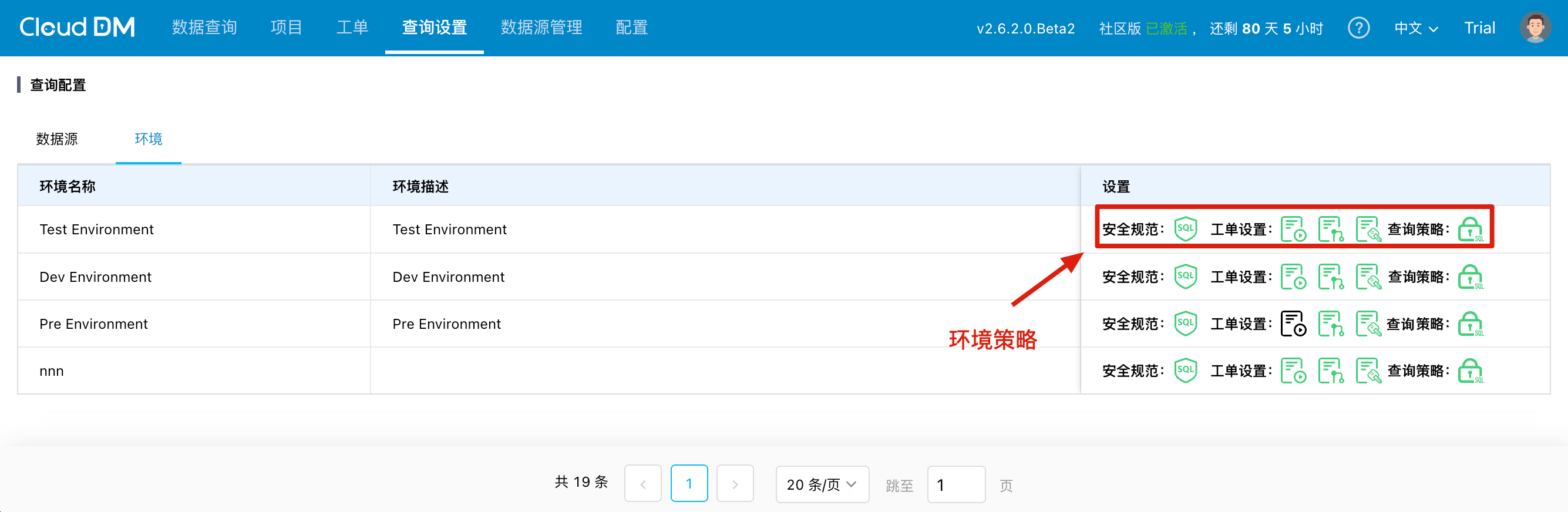Expand the 中文 language dropdown
This screenshot has width=1568, height=512.
(1416, 28)
